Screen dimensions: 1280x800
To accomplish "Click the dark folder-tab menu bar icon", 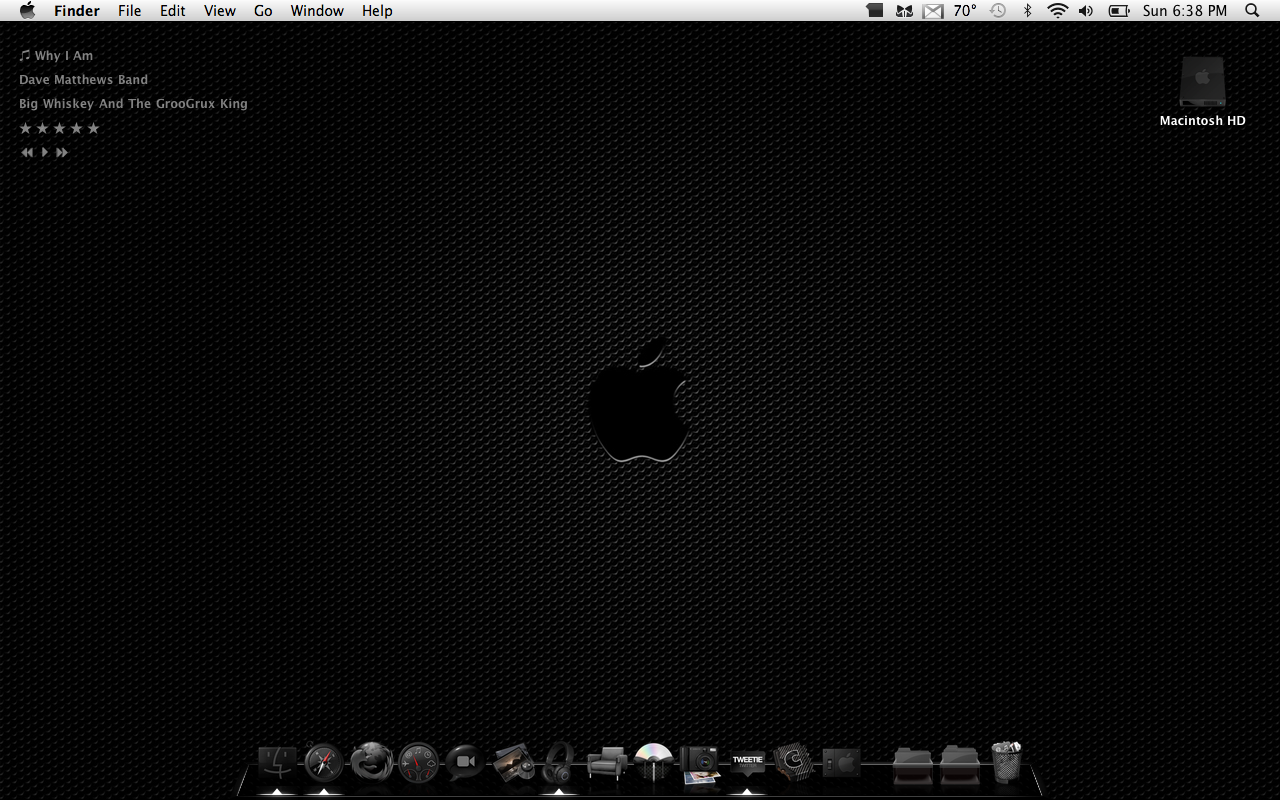I will point(875,11).
